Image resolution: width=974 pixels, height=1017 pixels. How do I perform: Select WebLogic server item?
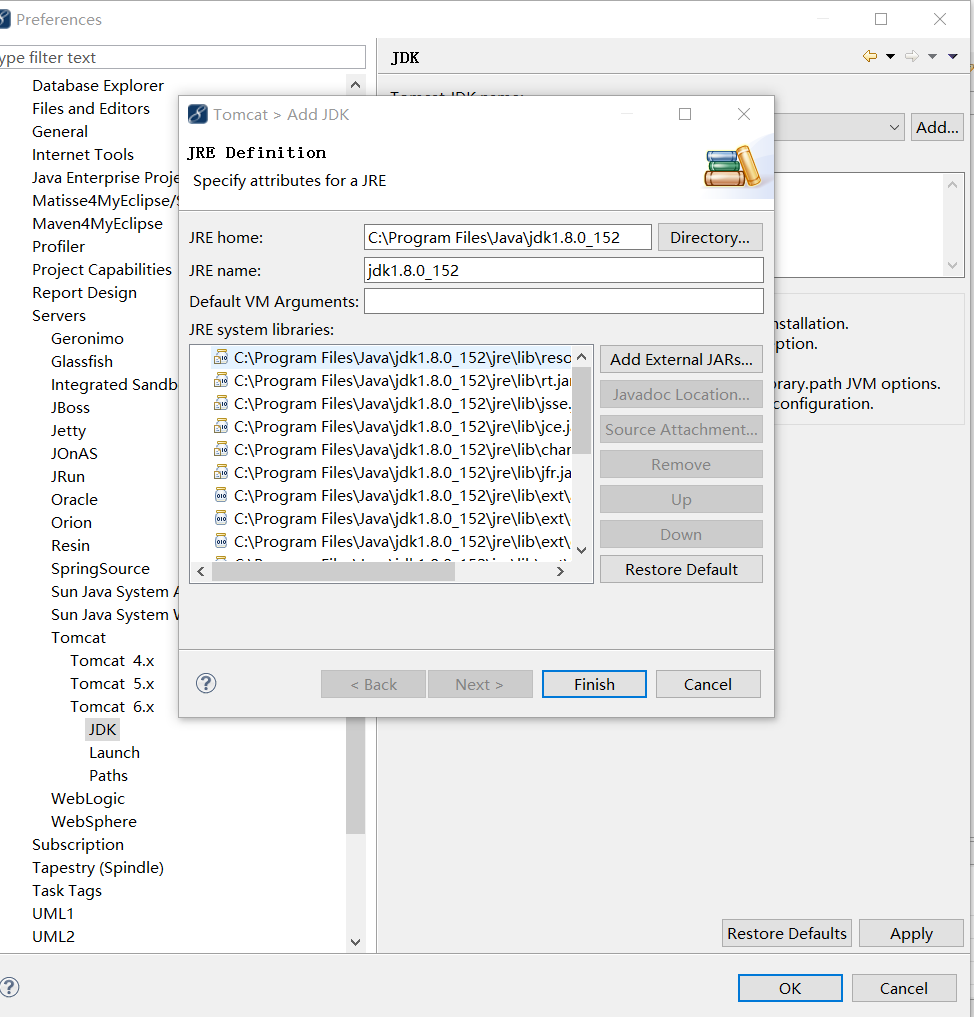[x=88, y=799]
